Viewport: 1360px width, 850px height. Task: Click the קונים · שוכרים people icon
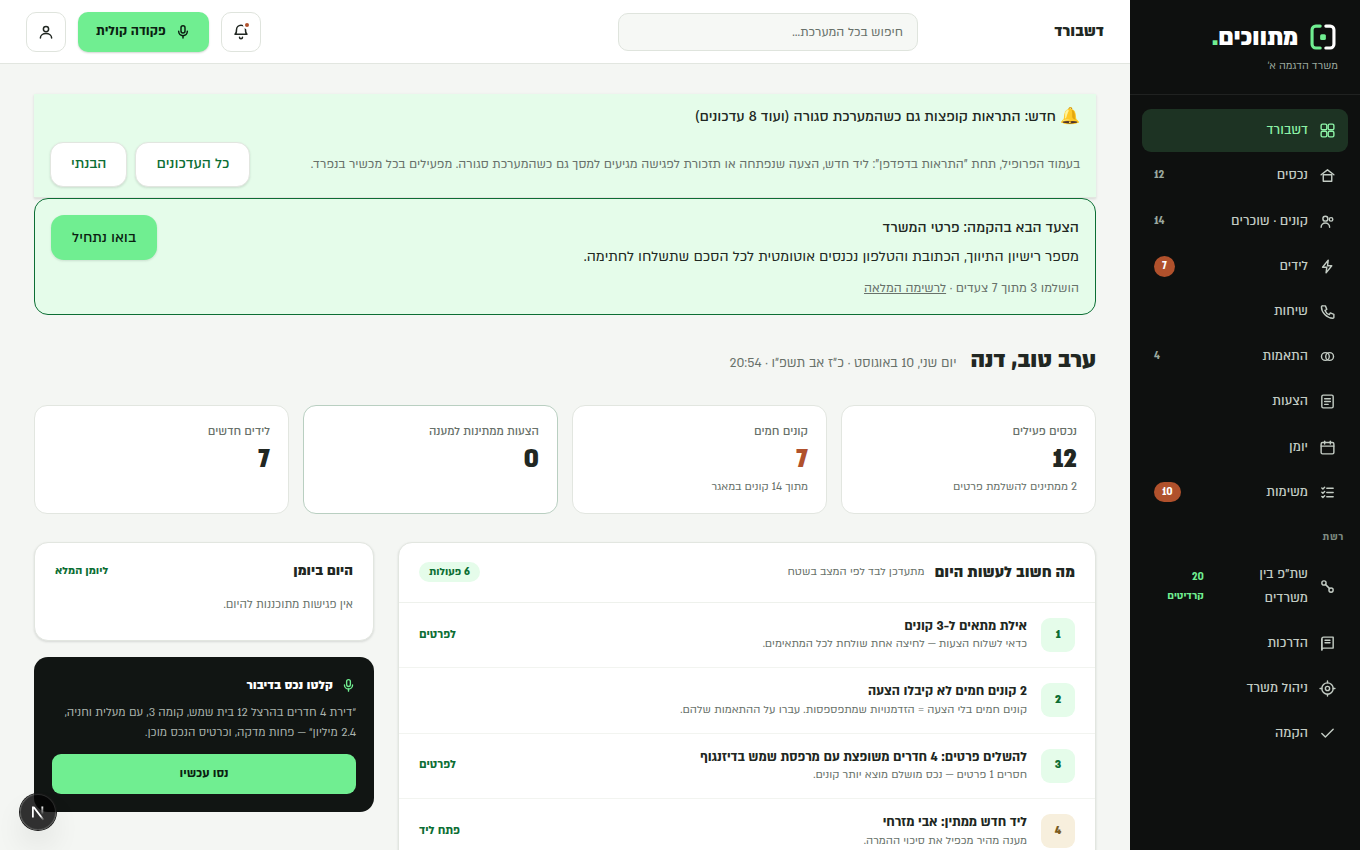(1327, 221)
